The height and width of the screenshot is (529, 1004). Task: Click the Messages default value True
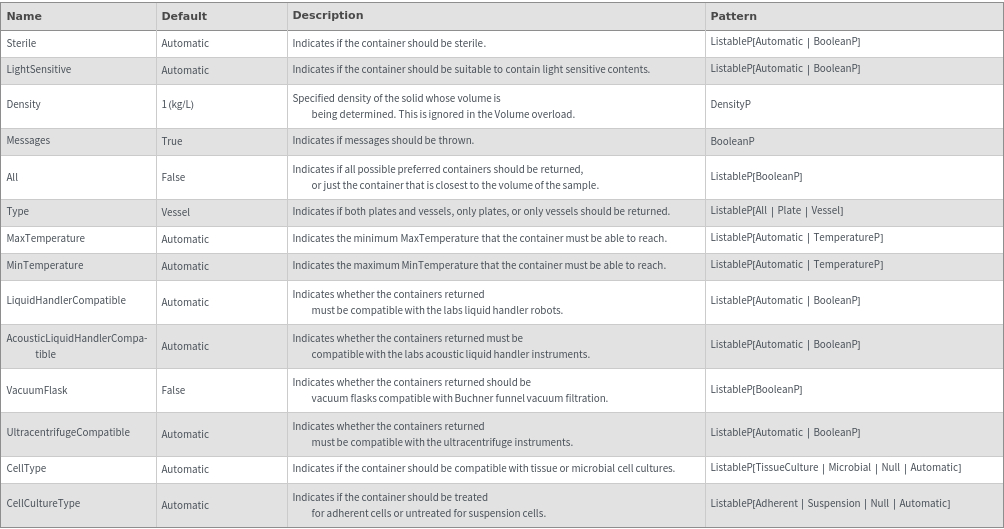(172, 142)
